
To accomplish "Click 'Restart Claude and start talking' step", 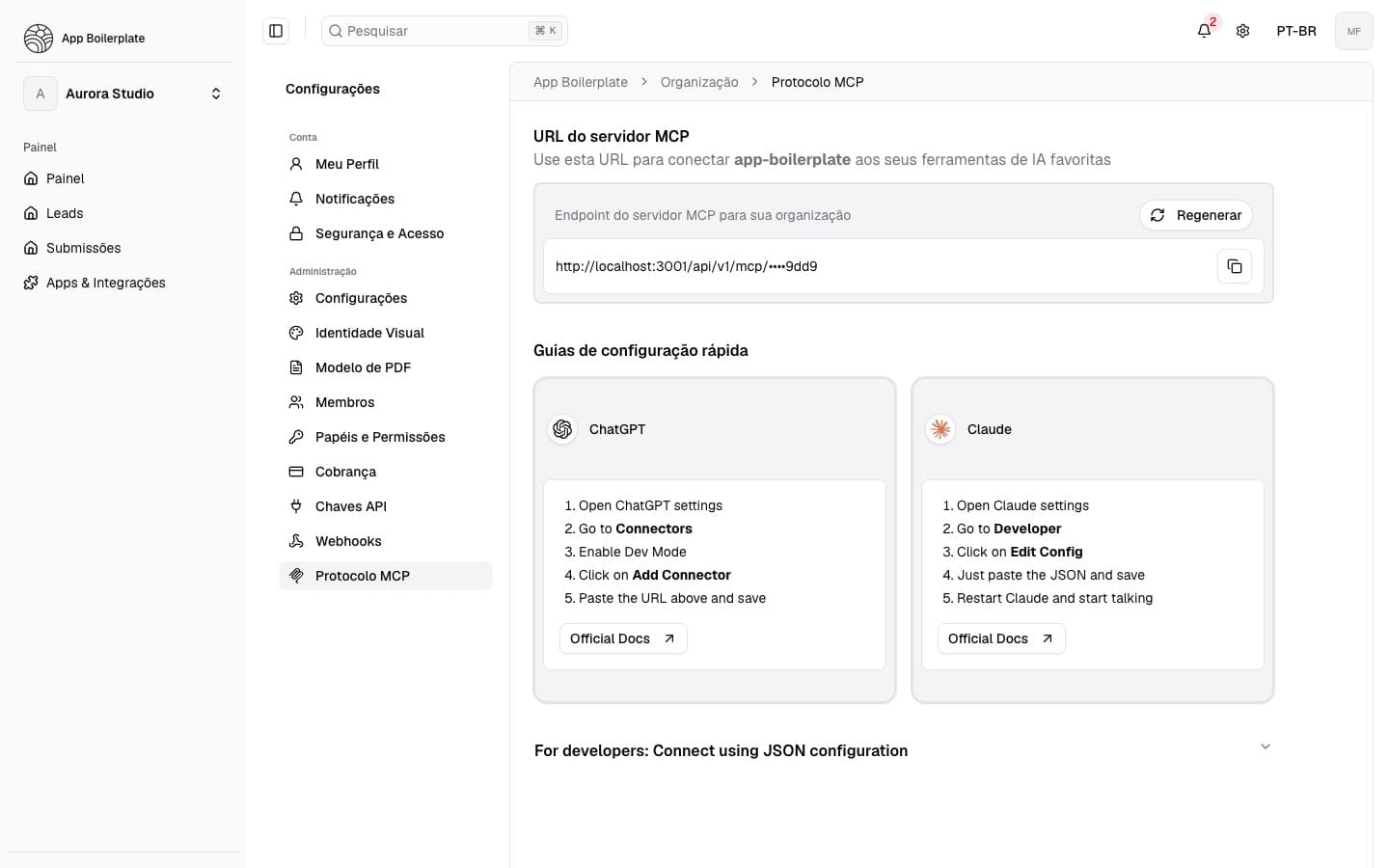I will click(1055, 598).
